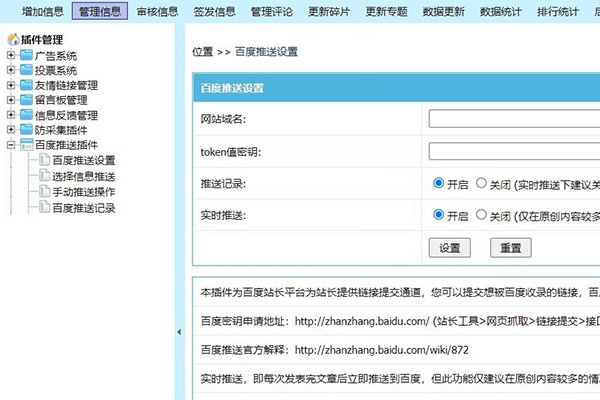
Task: Select 开启 radio for 推送记录
Action: click(439, 184)
